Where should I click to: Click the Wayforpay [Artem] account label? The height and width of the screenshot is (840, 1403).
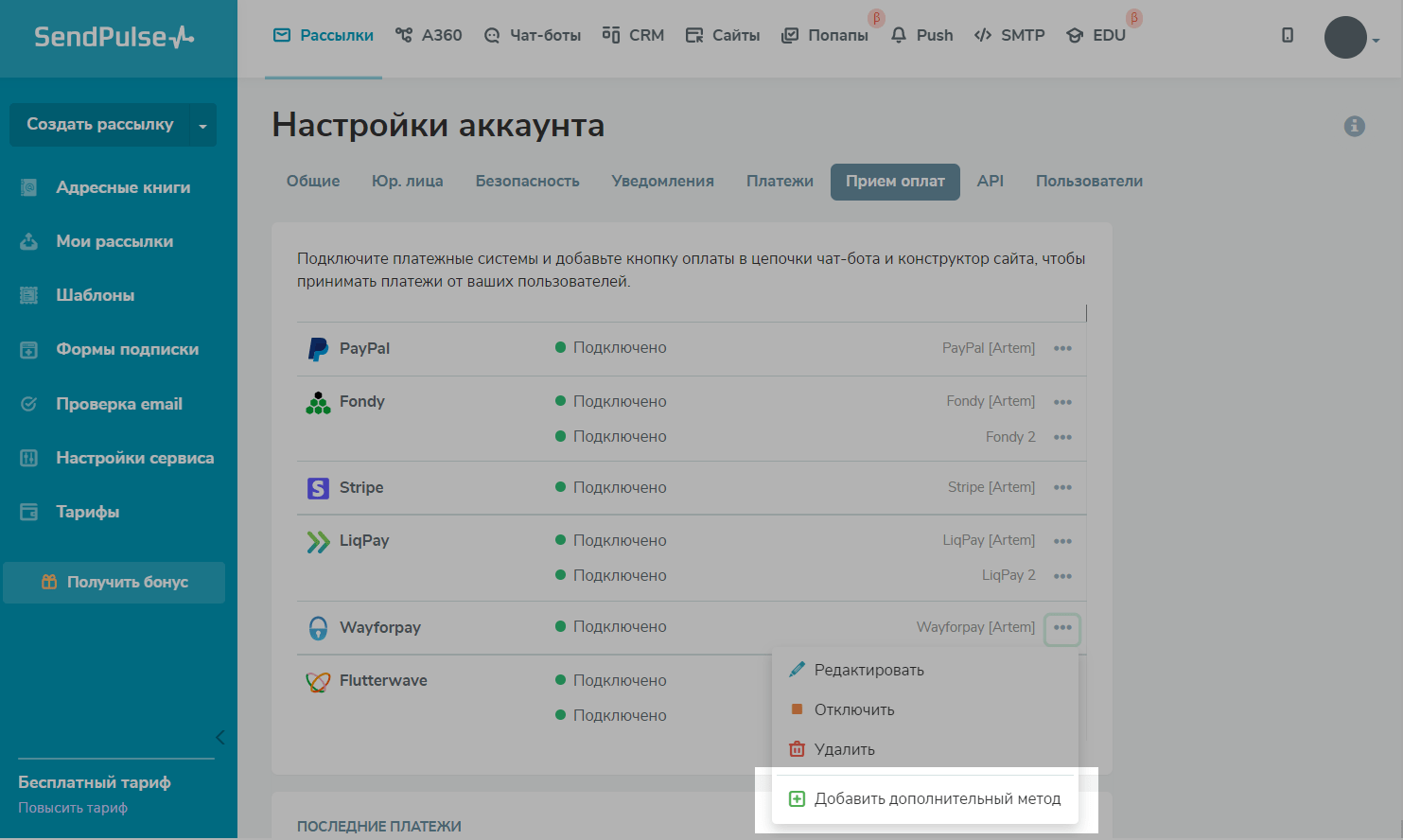click(x=975, y=627)
